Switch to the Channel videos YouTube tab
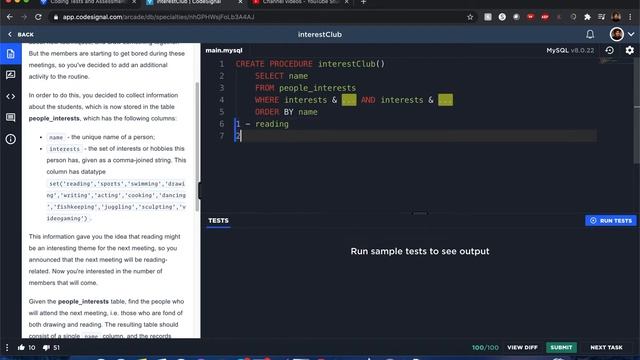The width and height of the screenshot is (640, 360). click(x=300, y=2)
